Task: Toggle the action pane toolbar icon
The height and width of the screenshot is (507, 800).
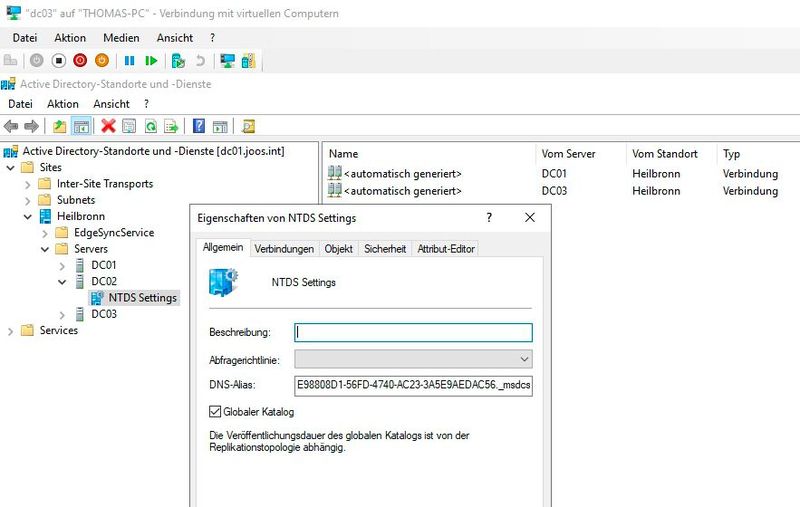Action: 220,126
